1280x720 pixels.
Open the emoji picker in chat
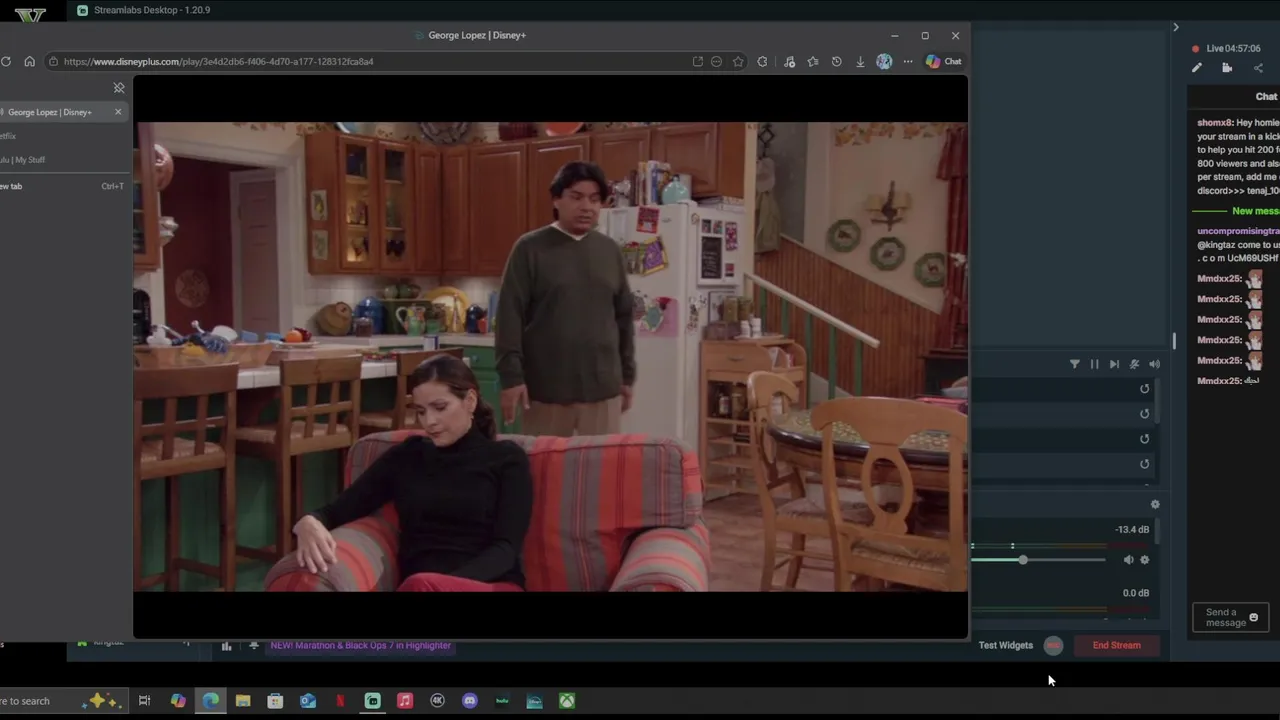tap(1253, 617)
